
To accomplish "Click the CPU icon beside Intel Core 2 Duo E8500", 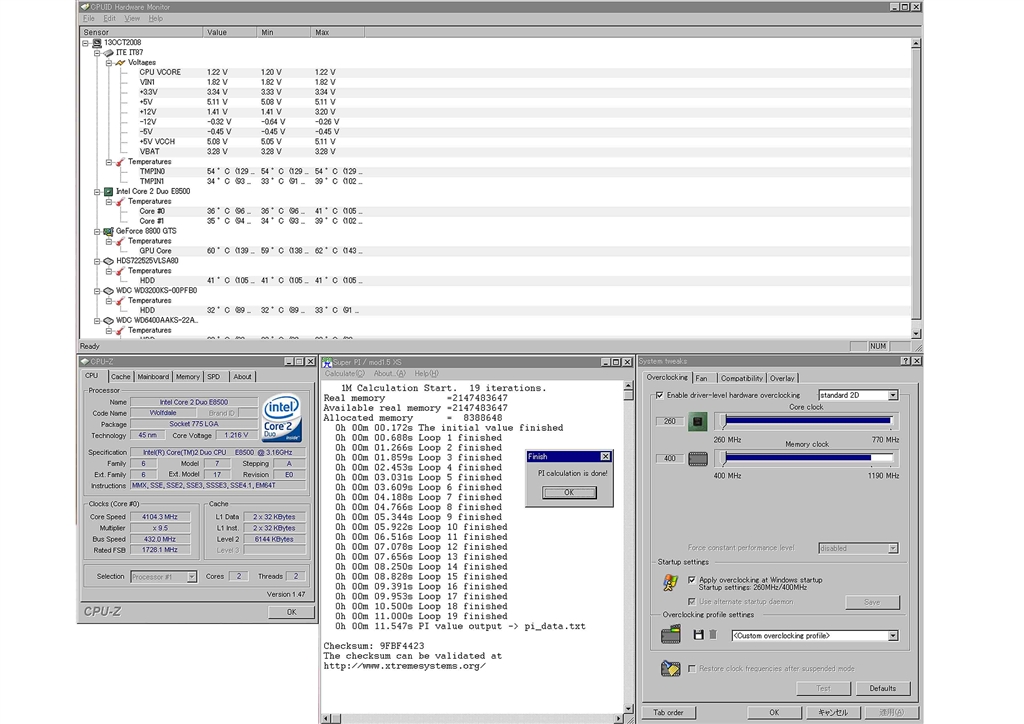I will click(x=108, y=192).
